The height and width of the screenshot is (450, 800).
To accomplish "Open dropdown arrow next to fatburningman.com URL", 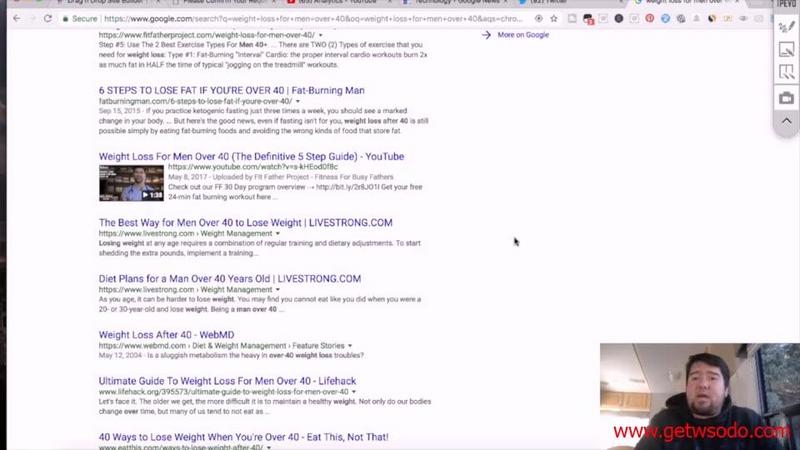I will pyautogui.click(x=298, y=102).
